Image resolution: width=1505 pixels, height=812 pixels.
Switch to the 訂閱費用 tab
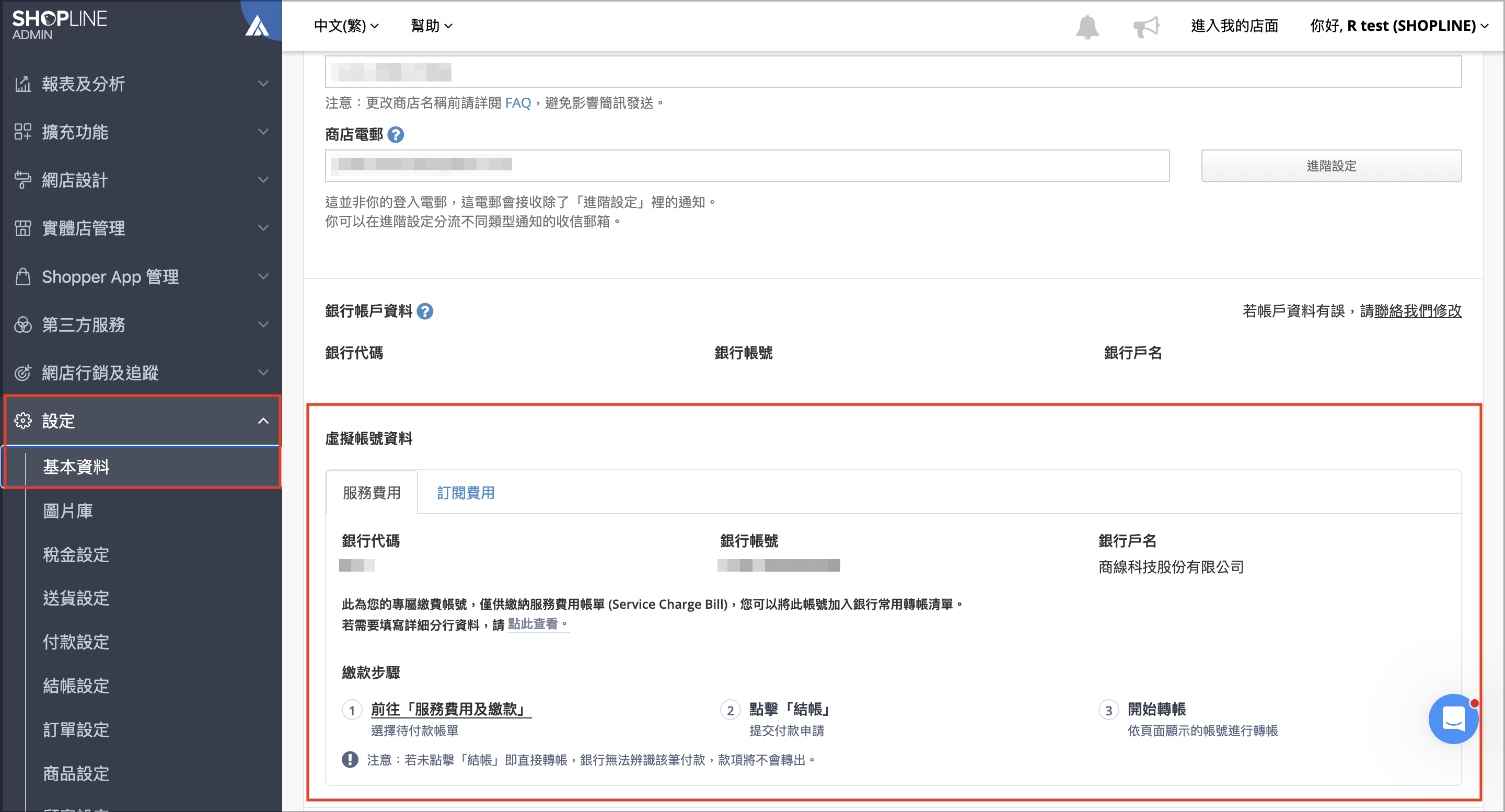466,492
